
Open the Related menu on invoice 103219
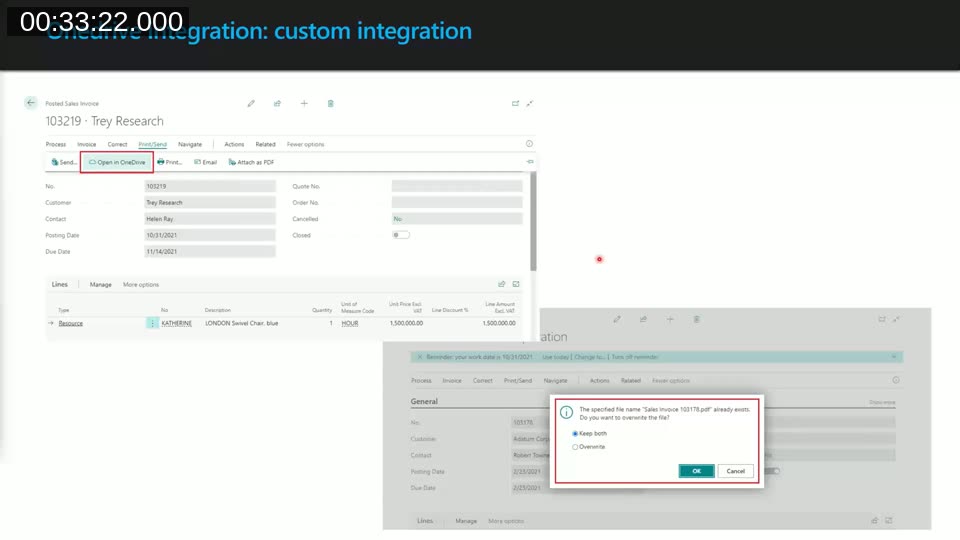point(265,144)
